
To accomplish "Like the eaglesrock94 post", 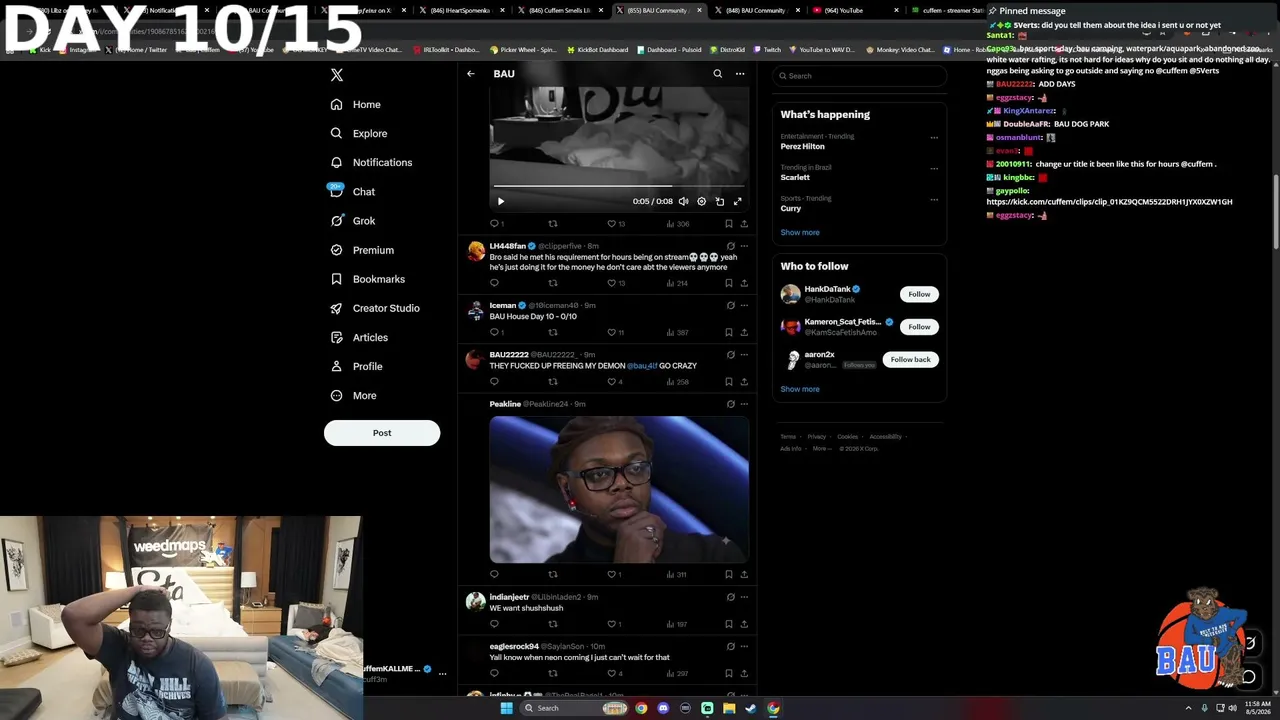I will [612, 673].
